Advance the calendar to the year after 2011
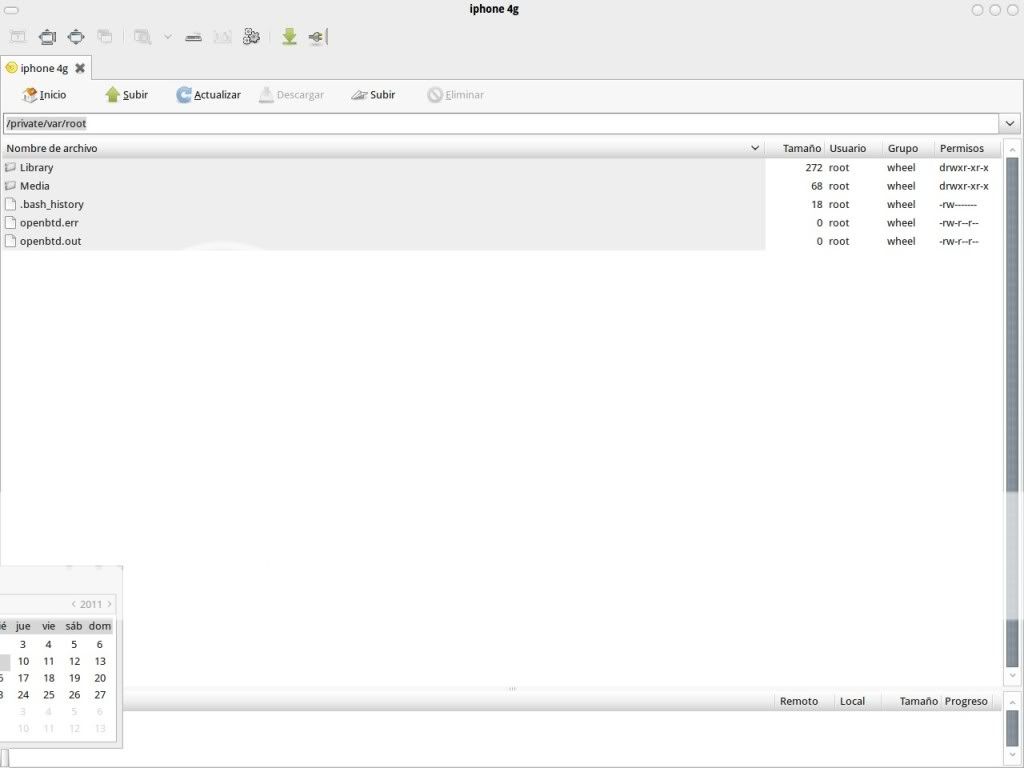The image size is (1024, 768). (x=109, y=604)
